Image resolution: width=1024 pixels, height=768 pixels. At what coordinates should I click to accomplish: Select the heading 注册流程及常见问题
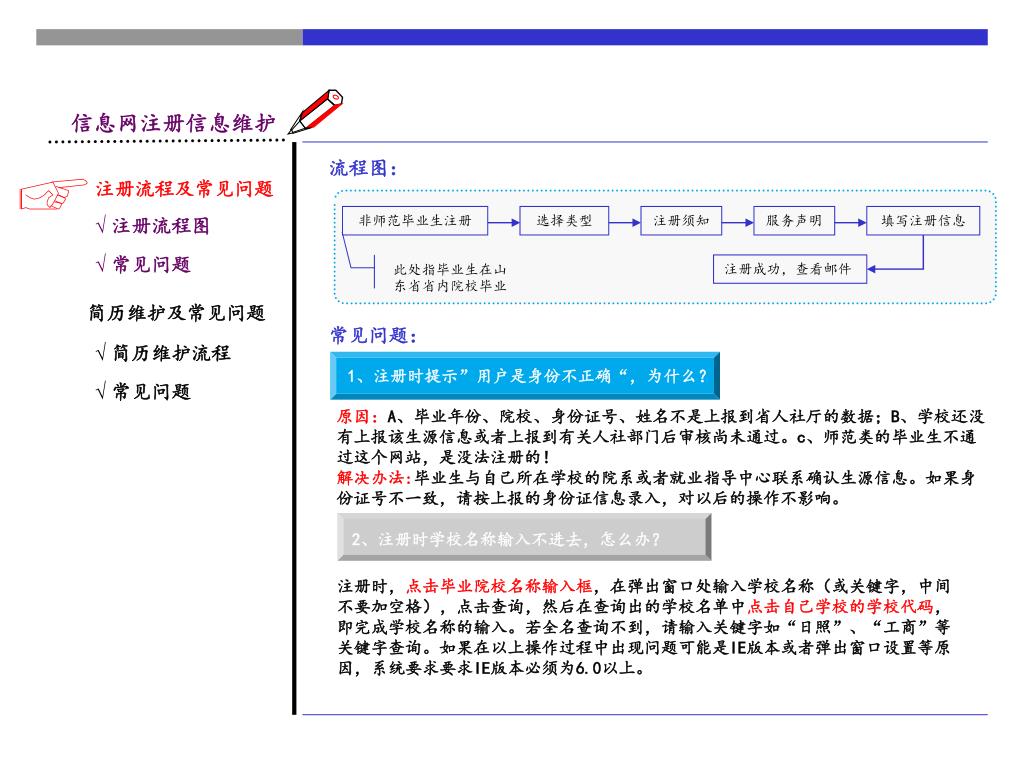pyautogui.click(x=184, y=189)
